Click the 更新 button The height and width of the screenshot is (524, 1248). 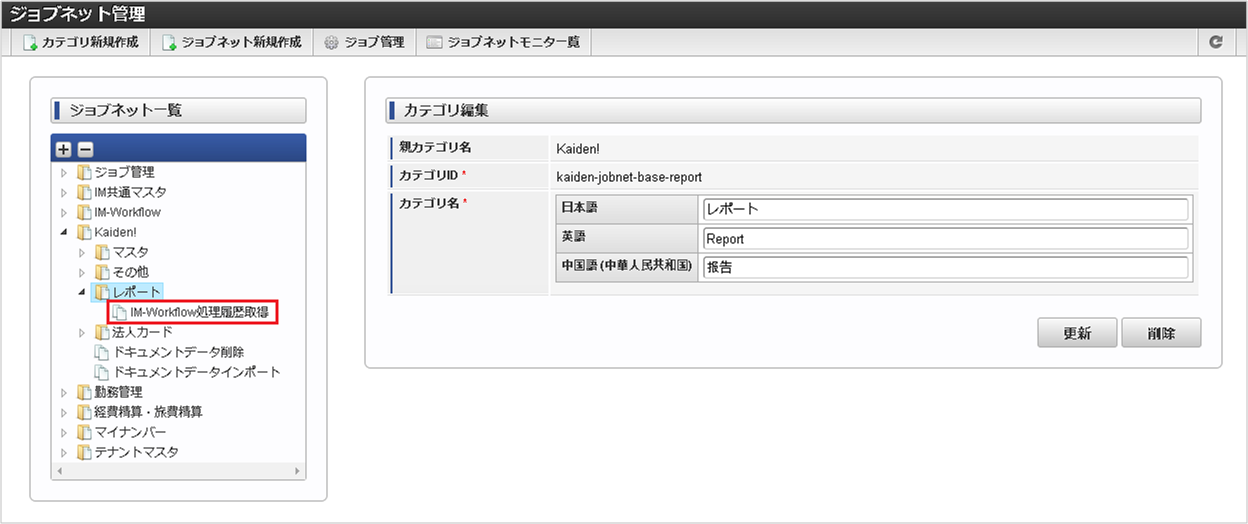pos(1077,333)
